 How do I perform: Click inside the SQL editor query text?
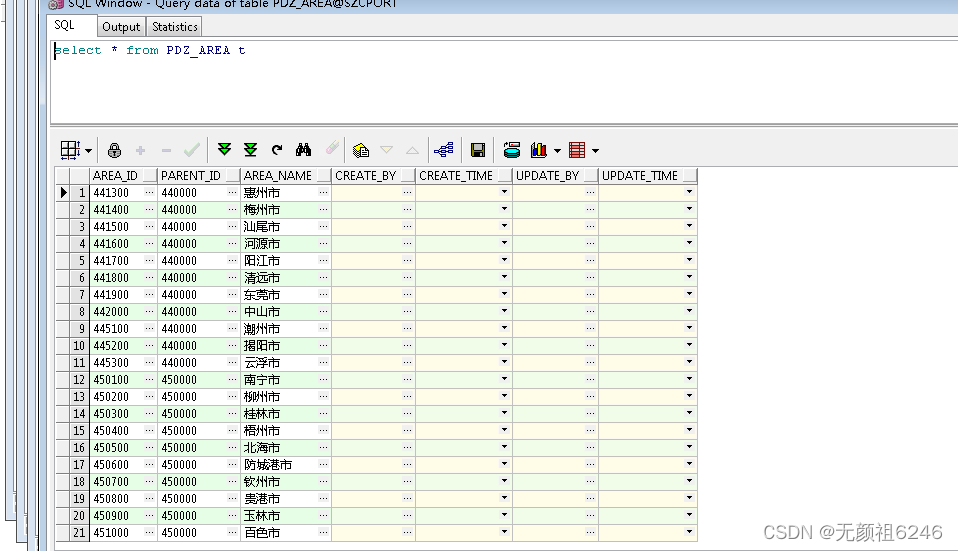click(x=150, y=50)
